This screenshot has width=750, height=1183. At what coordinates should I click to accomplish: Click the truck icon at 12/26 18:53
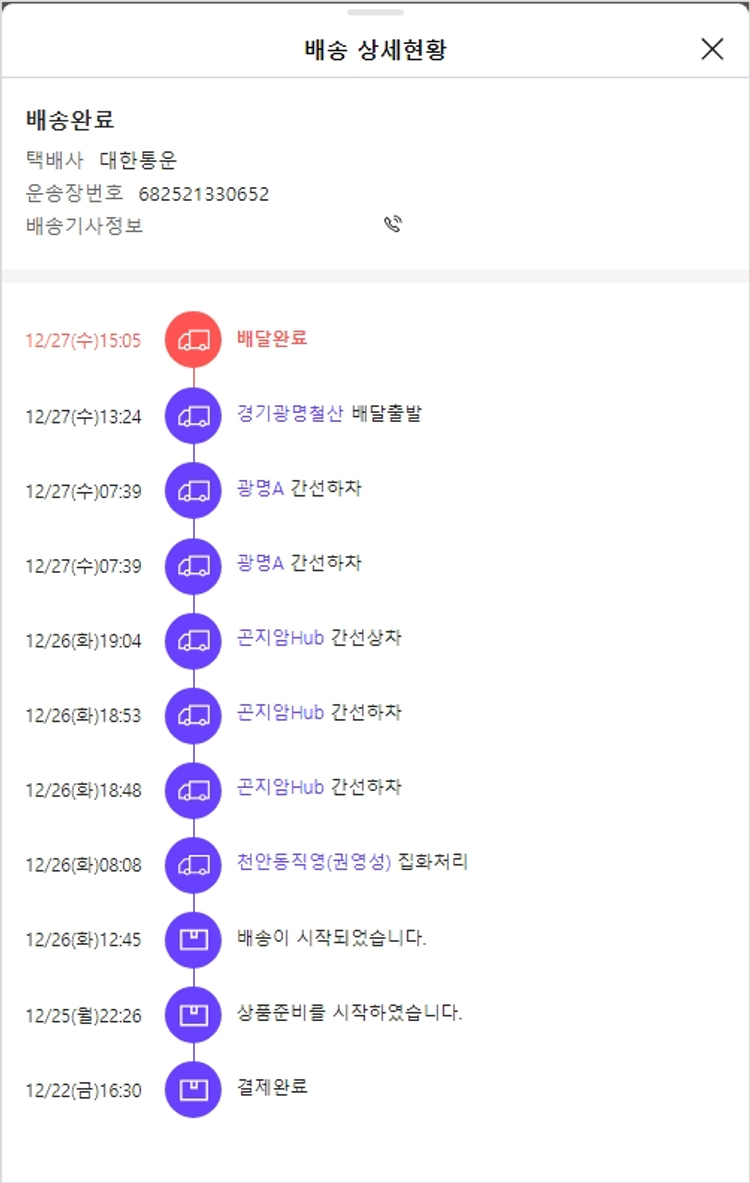[x=193, y=716]
